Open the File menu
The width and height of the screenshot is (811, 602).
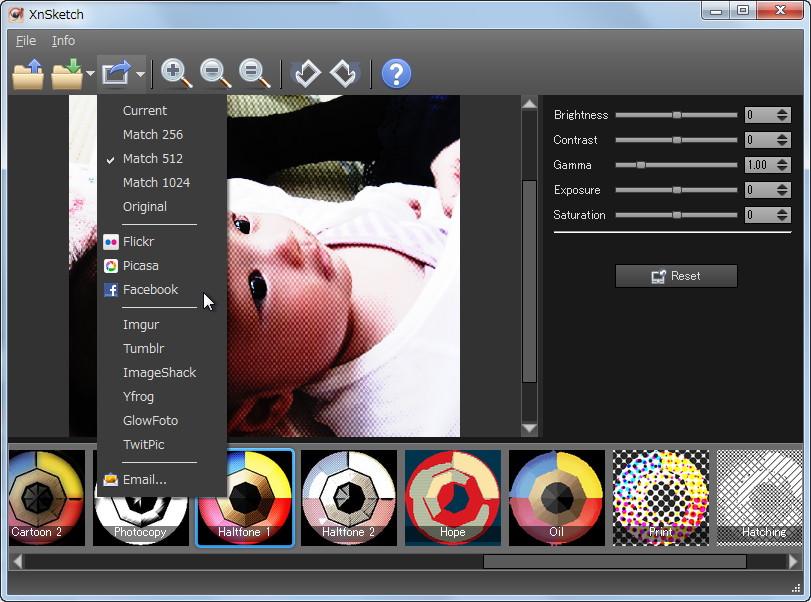coord(25,41)
